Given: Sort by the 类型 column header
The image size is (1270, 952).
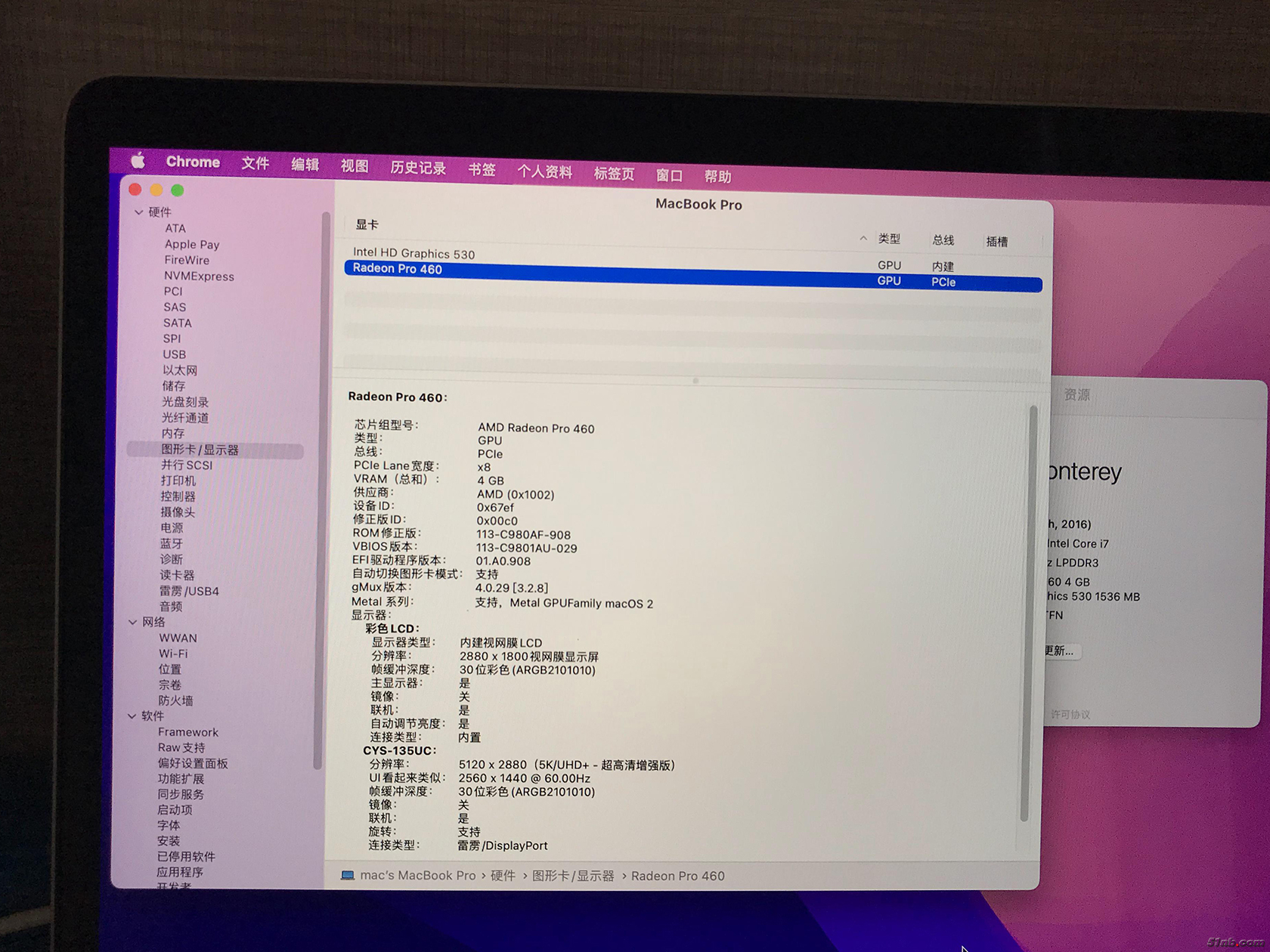Looking at the screenshot, I should (x=889, y=239).
